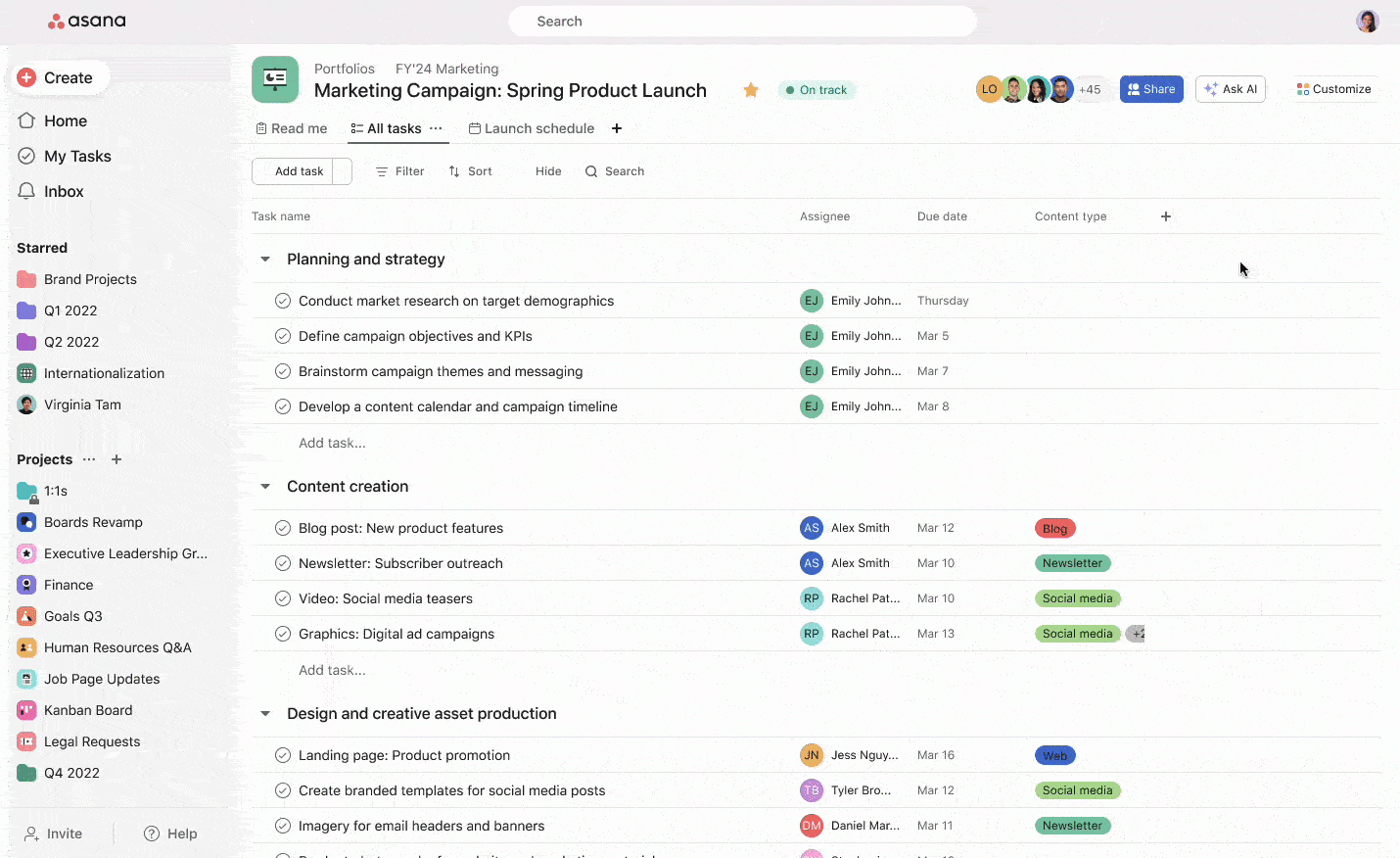Open the Ask AI button
The height and width of the screenshot is (858, 1400).
[x=1231, y=89]
